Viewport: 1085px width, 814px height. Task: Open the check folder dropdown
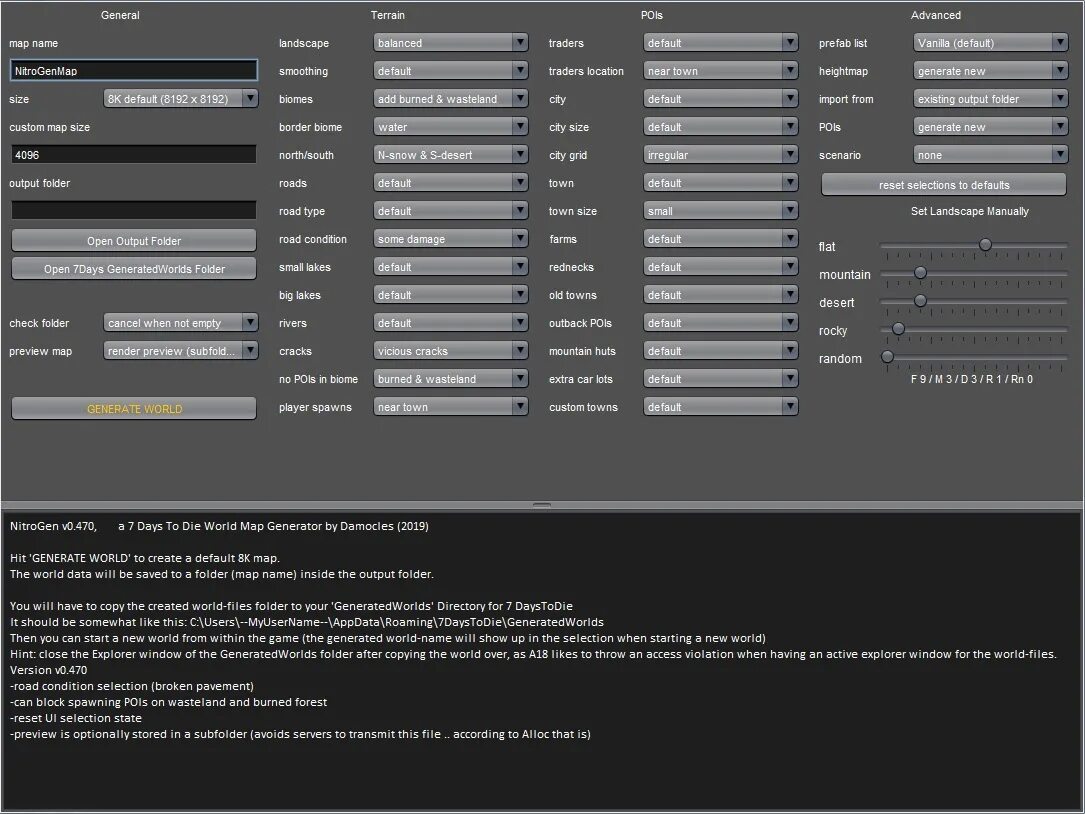click(x=181, y=323)
